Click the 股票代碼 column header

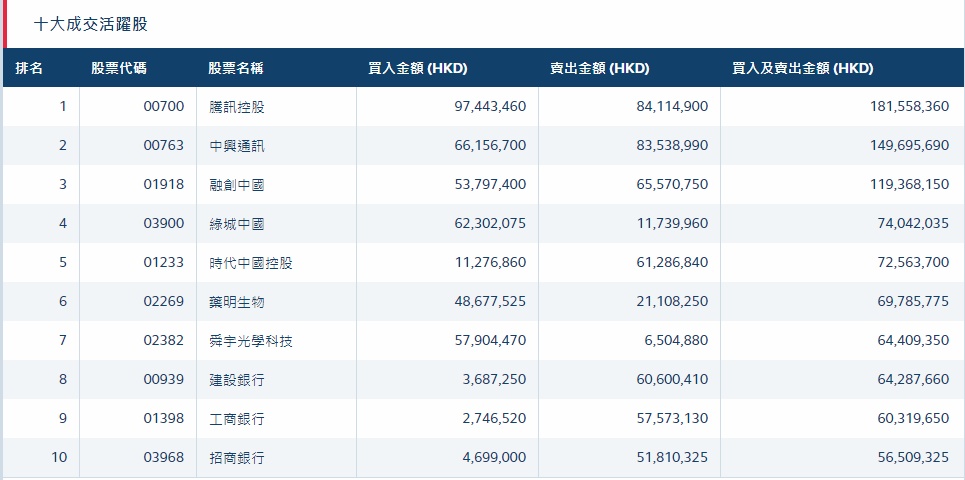pyautogui.click(x=118, y=68)
